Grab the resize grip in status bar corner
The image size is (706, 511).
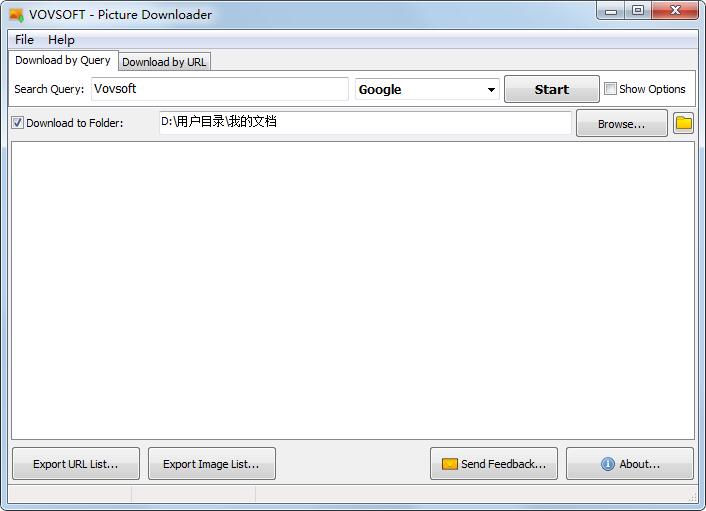[692, 496]
